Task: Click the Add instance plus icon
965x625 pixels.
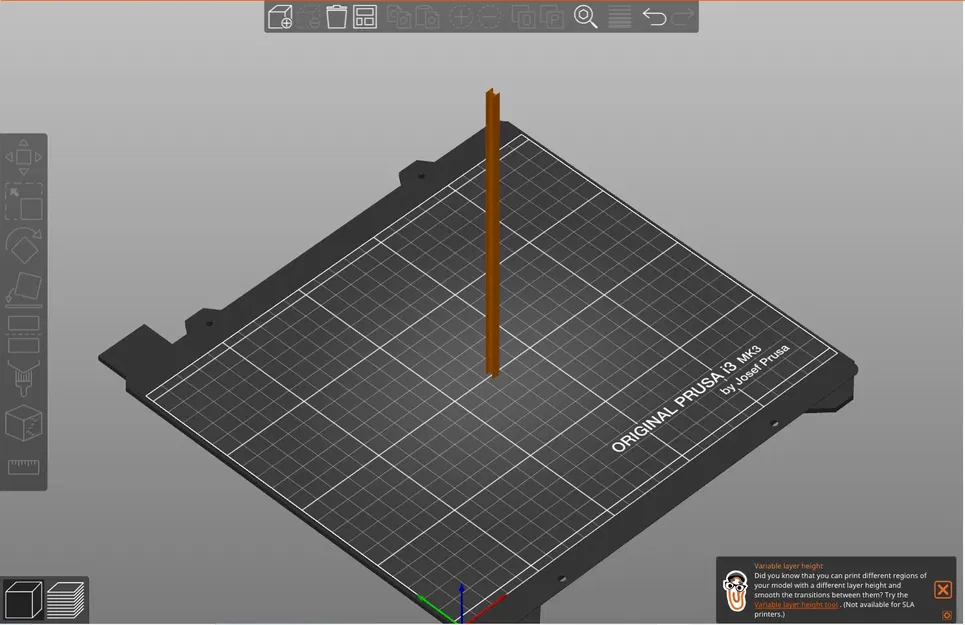Action: 460,17
